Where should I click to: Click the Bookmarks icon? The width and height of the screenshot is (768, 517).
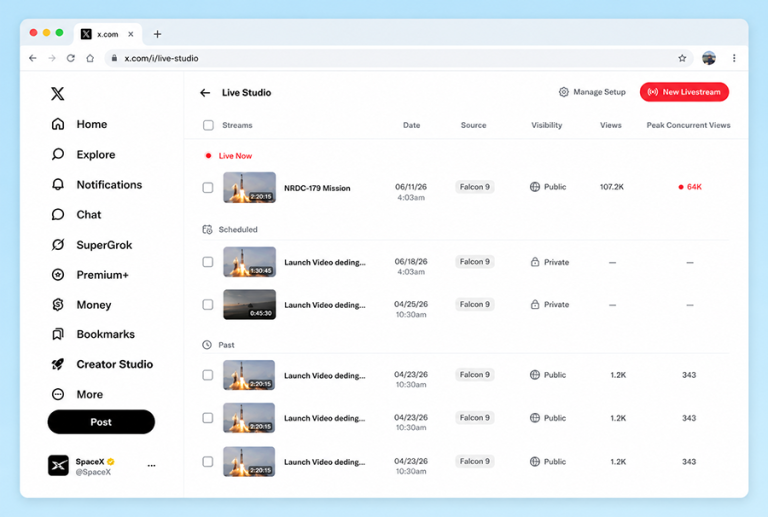tap(58, 334)
